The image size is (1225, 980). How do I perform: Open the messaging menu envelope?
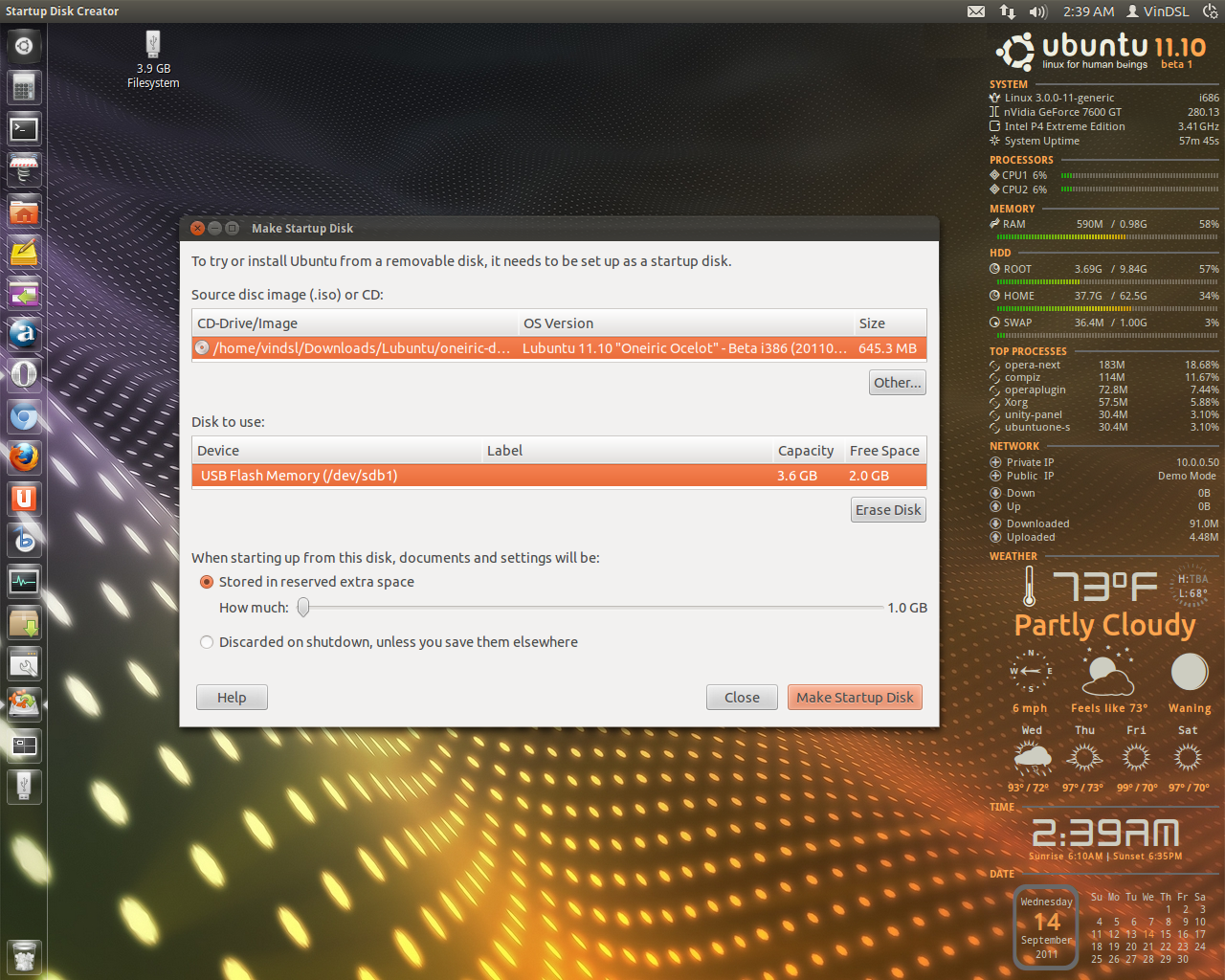pyautogui.click(x=975, y=11)
